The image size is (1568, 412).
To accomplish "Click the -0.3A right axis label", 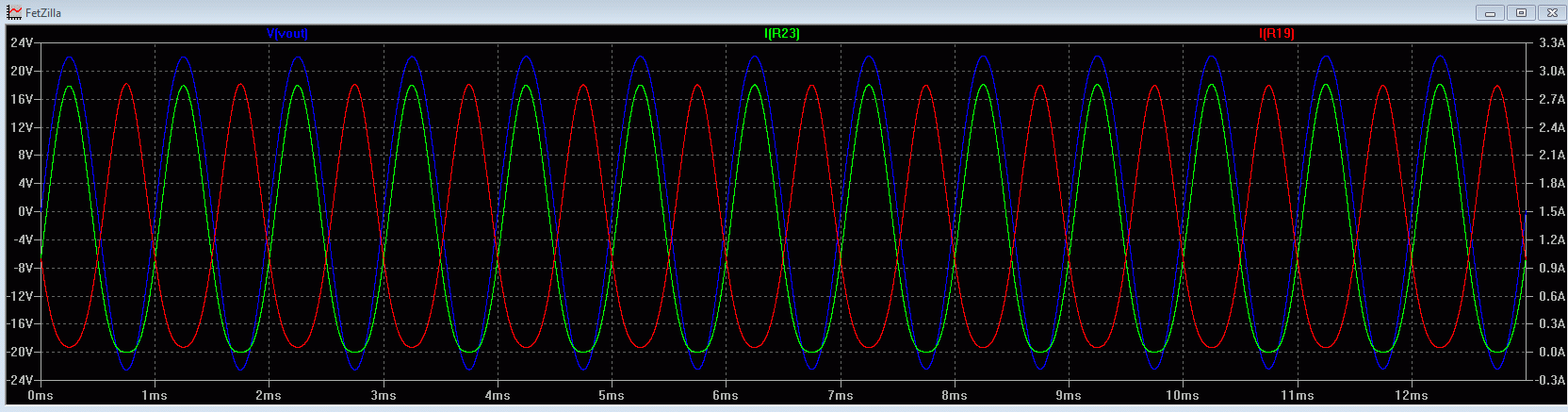I will point(1549,380).
